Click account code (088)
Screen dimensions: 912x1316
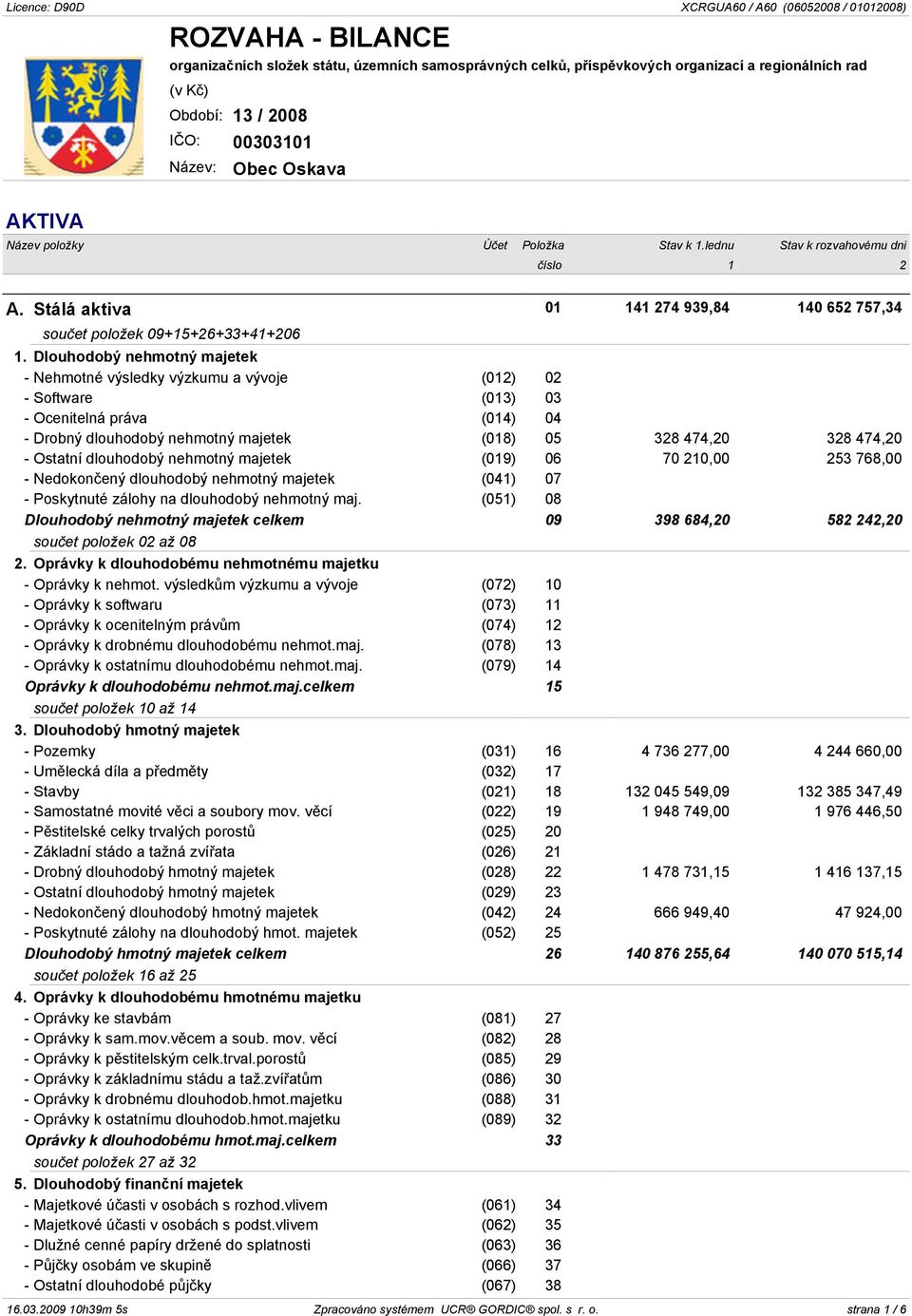pyautogui.click(x=499, y=1100)
